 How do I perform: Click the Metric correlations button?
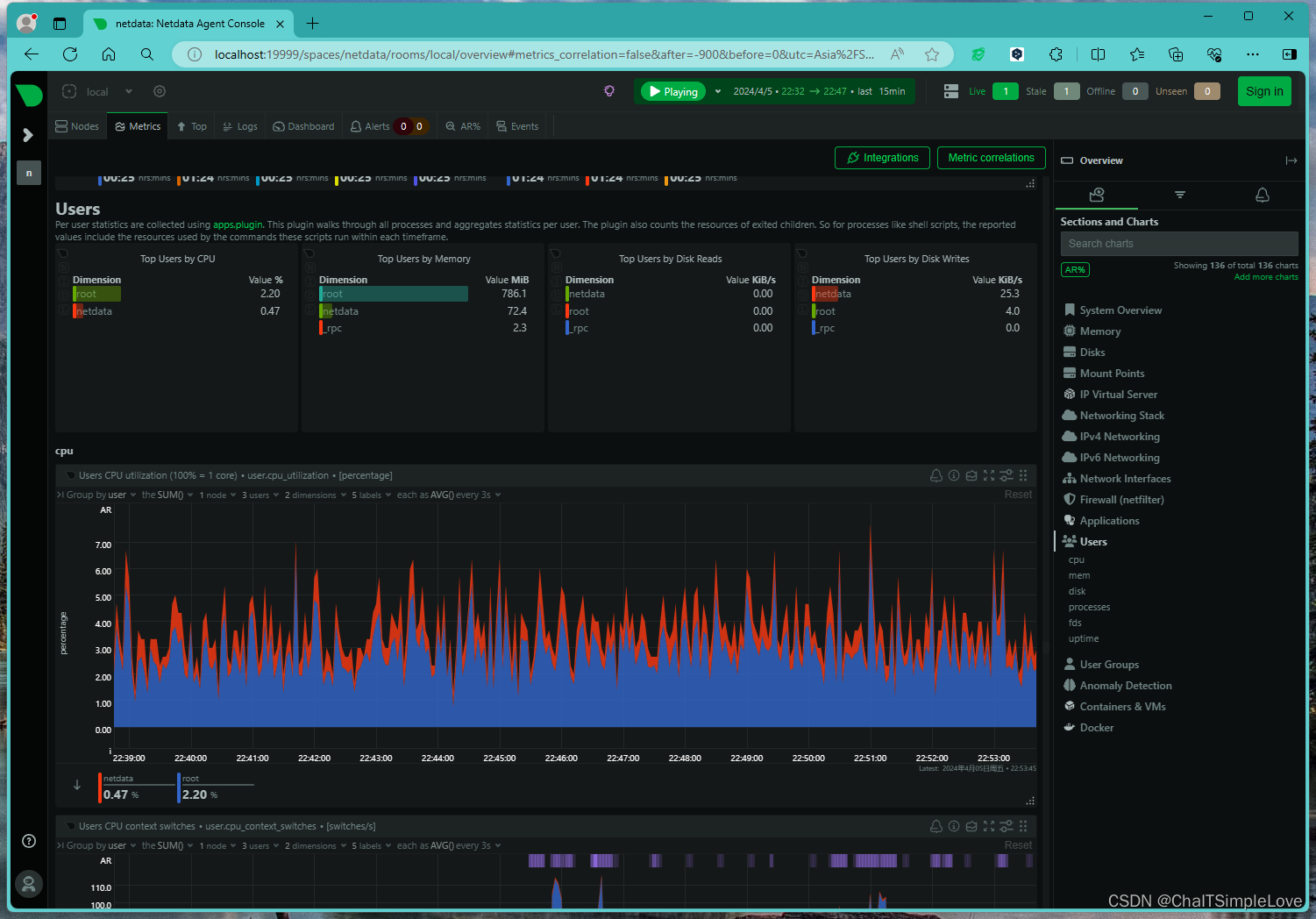(x=991, y=158)
